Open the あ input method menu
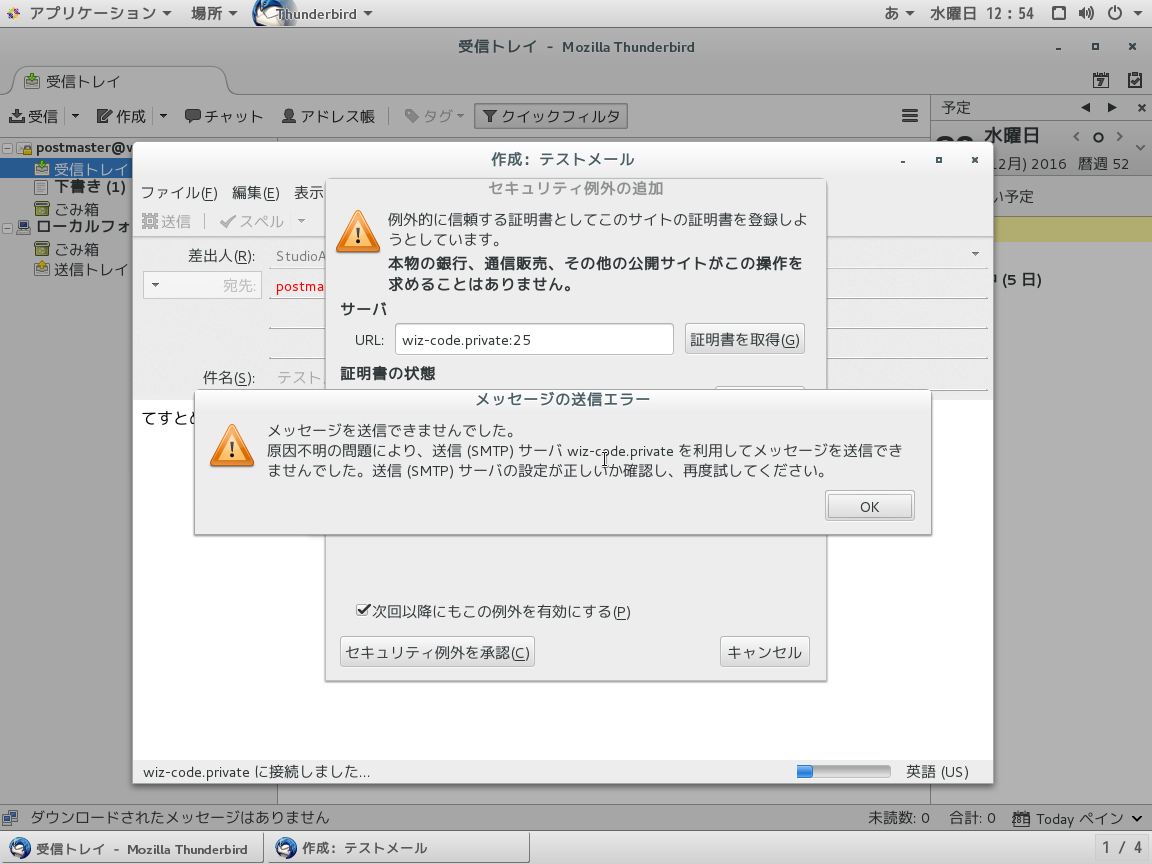 (899, 13)
